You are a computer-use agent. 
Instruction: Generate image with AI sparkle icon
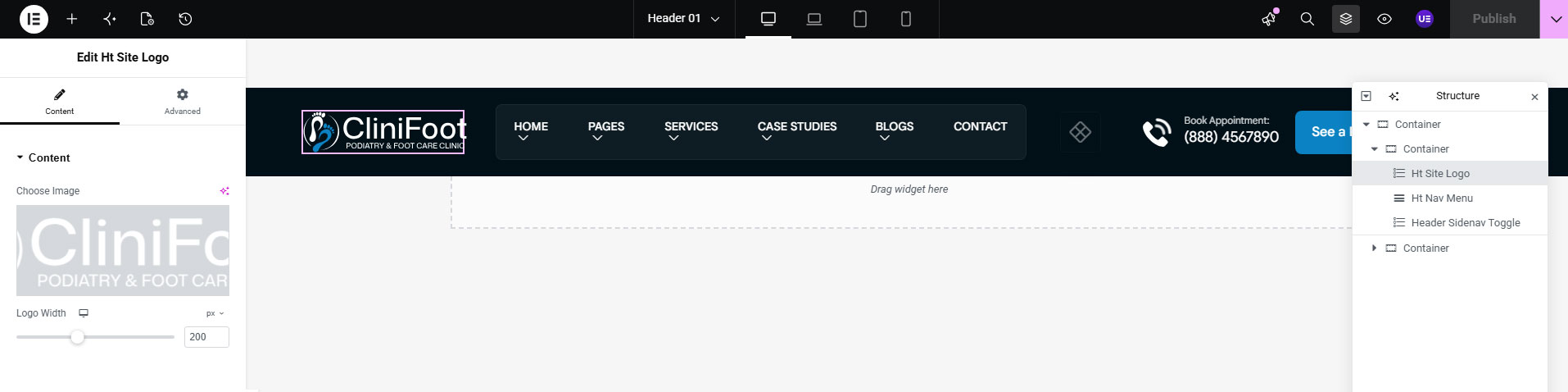click(224, 191)
